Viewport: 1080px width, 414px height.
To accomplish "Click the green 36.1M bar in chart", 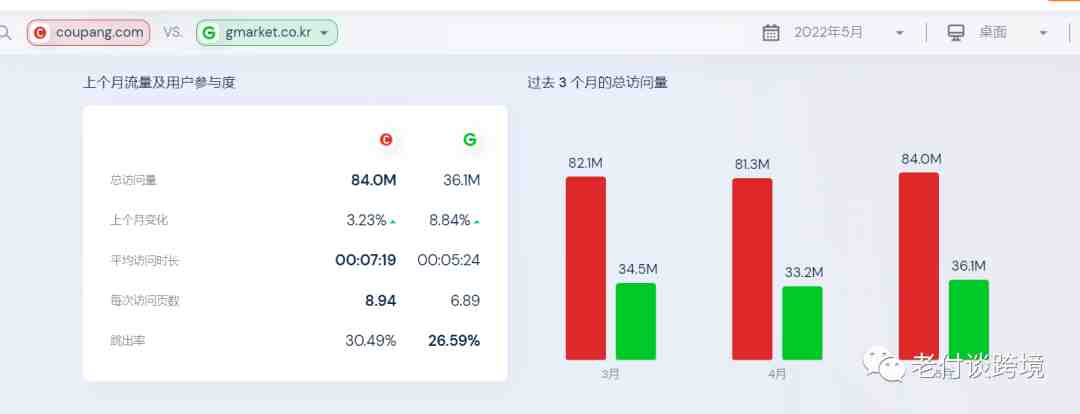I will click(x=969, y=320).
